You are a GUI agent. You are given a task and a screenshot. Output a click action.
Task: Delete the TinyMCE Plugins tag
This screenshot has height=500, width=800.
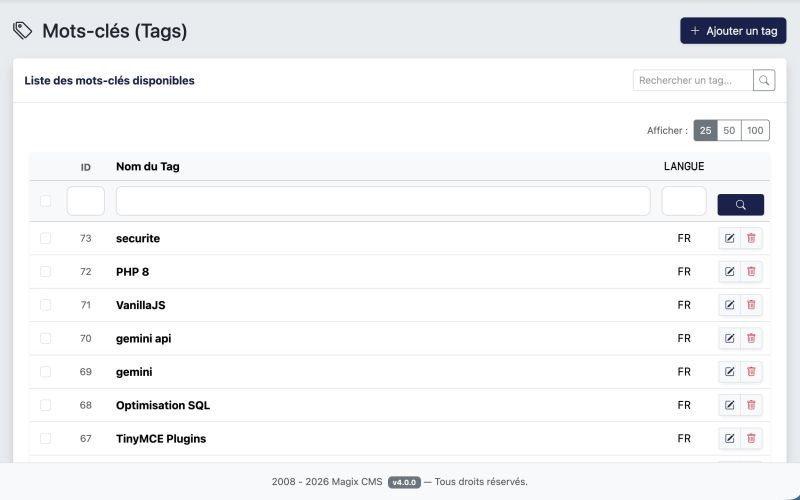pyautogui.click(x=751, y=438)
